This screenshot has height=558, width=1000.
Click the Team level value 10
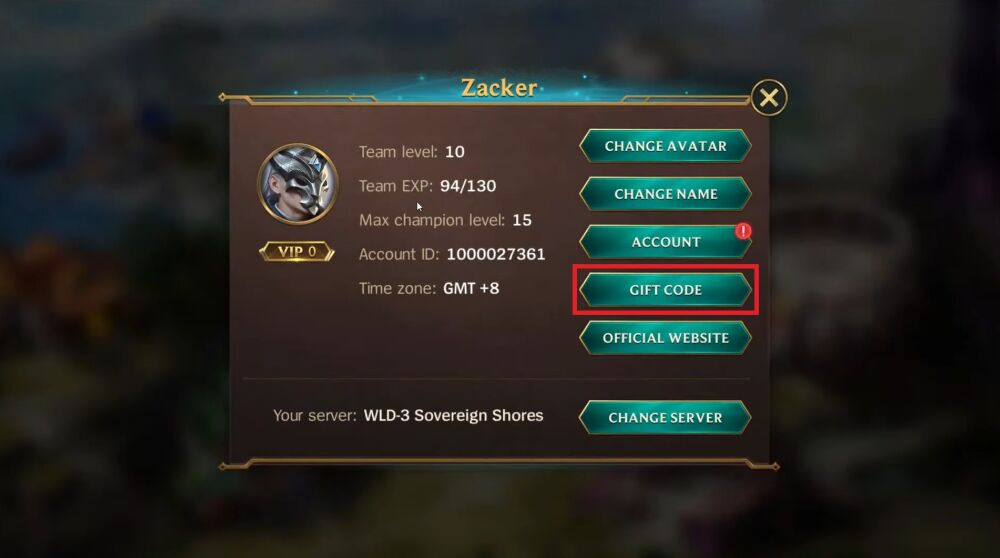coord(455,152)
